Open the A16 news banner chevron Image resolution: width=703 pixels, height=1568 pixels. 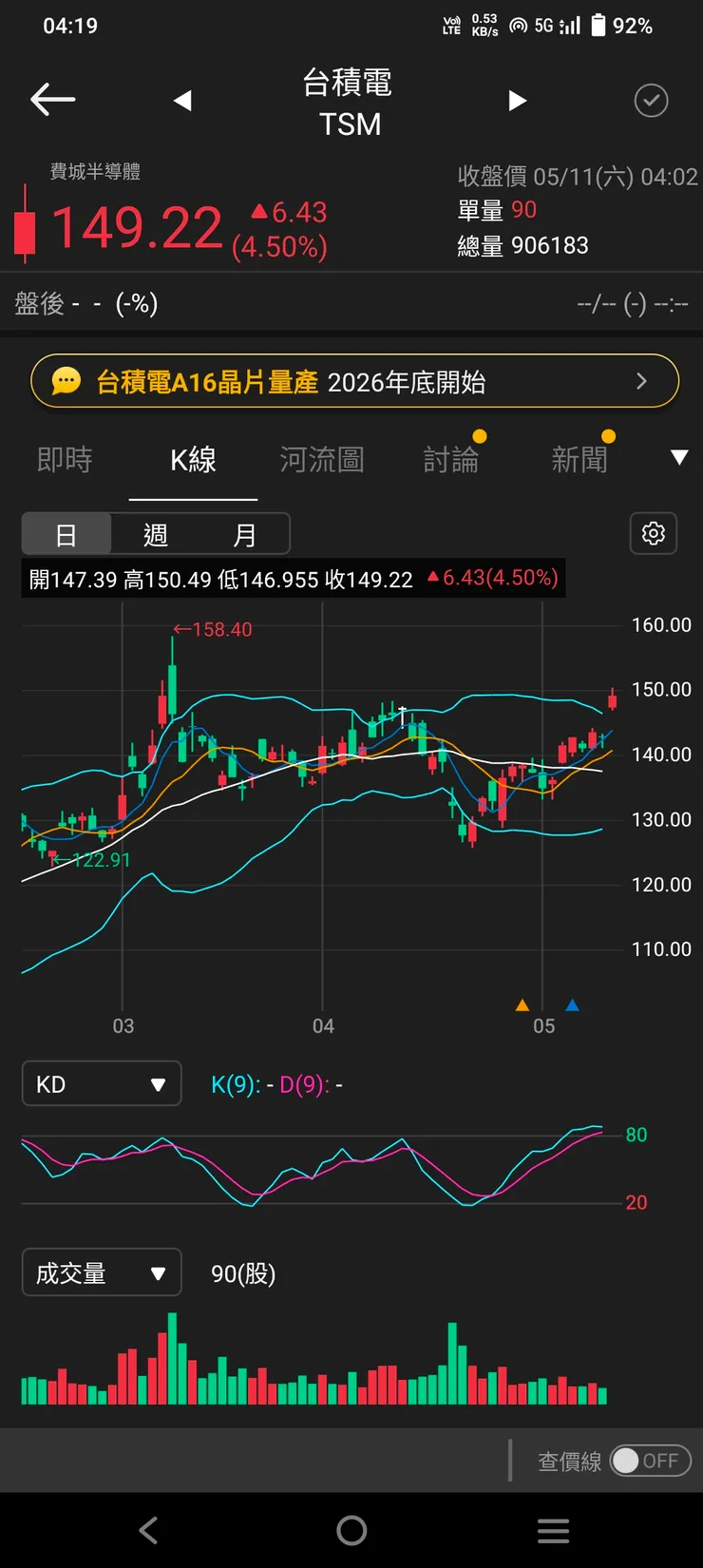[642, 381]
